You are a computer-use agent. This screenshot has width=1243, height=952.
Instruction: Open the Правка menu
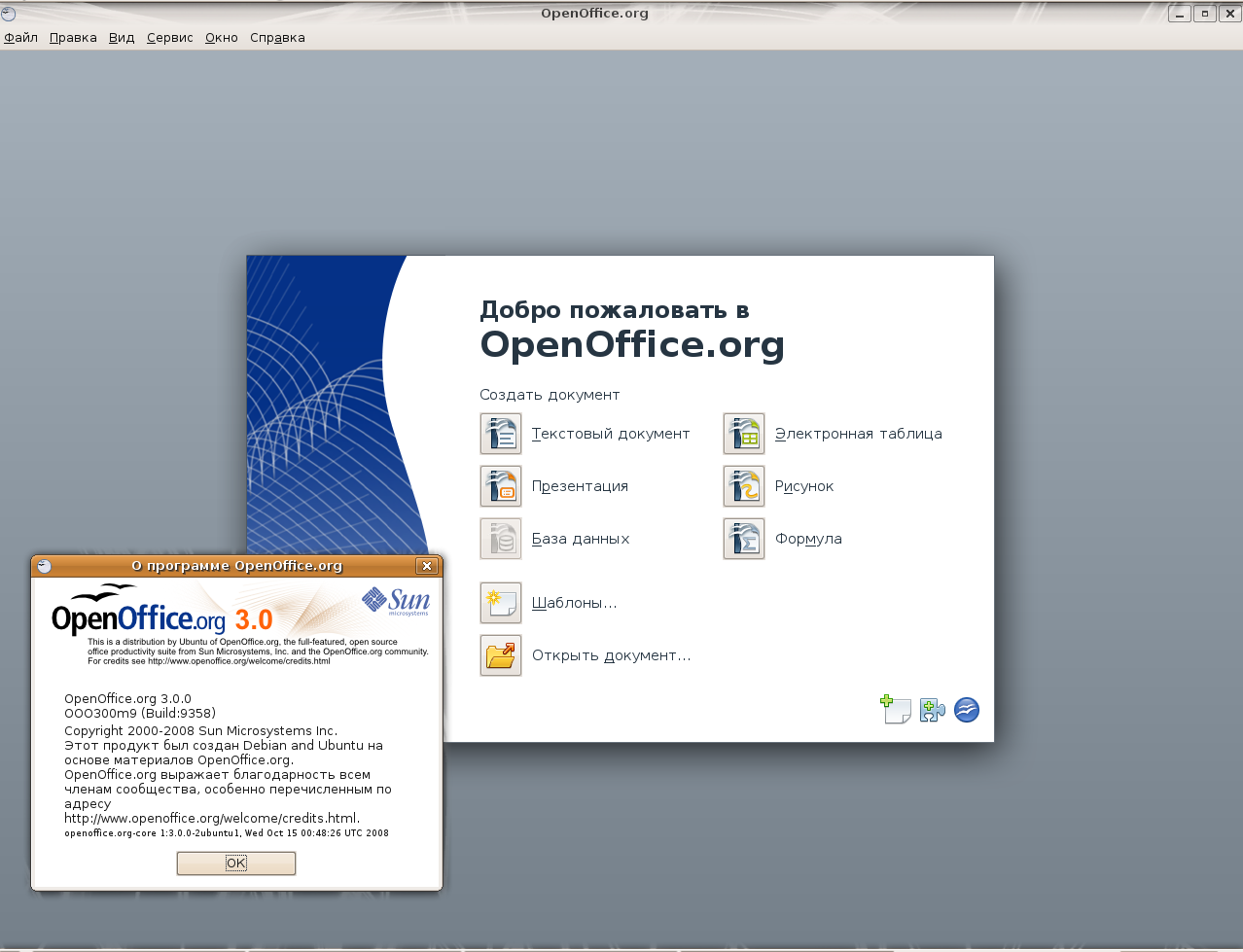[73, 38]
